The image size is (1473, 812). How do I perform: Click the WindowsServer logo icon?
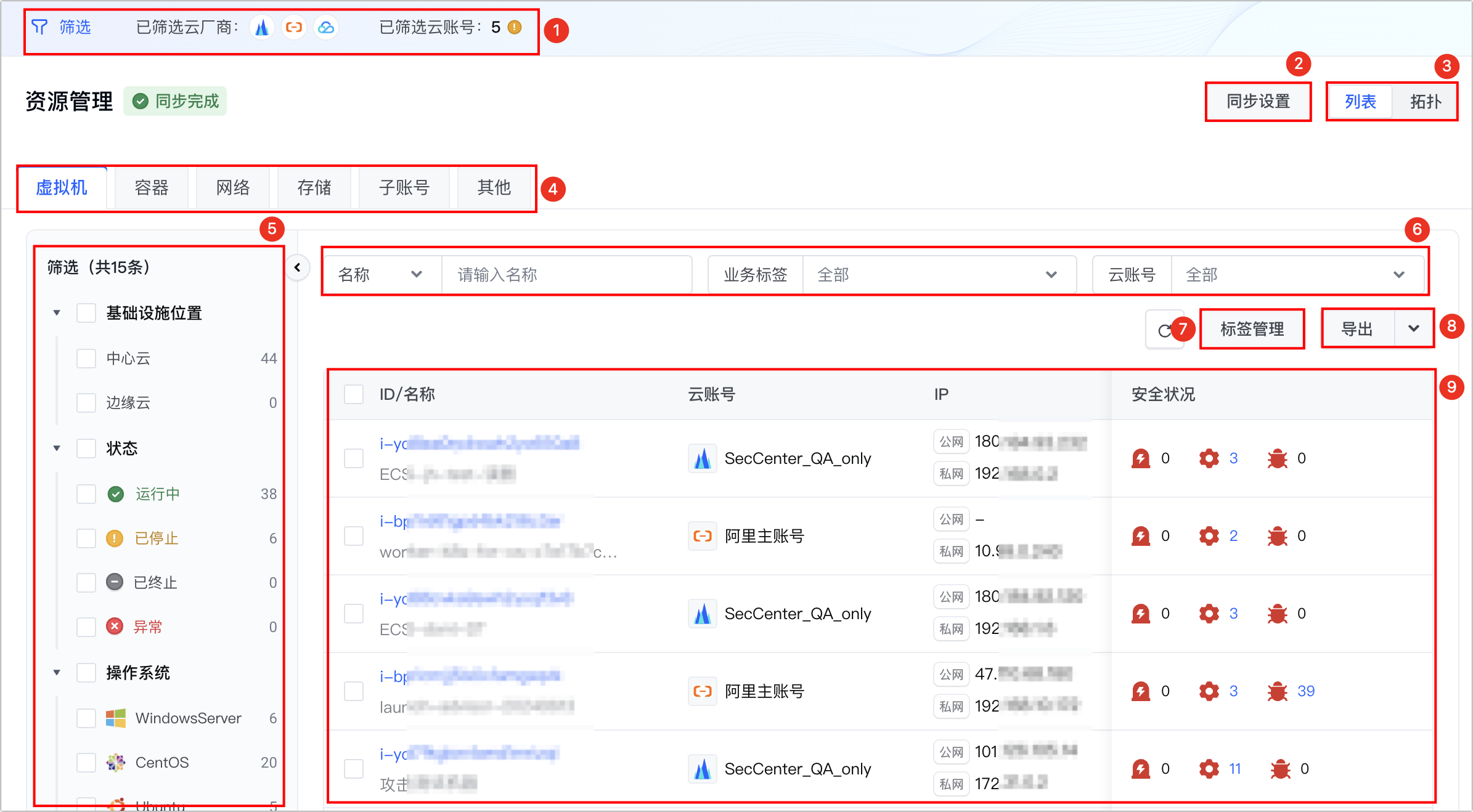pyautogui.click(x=116, y=718)
